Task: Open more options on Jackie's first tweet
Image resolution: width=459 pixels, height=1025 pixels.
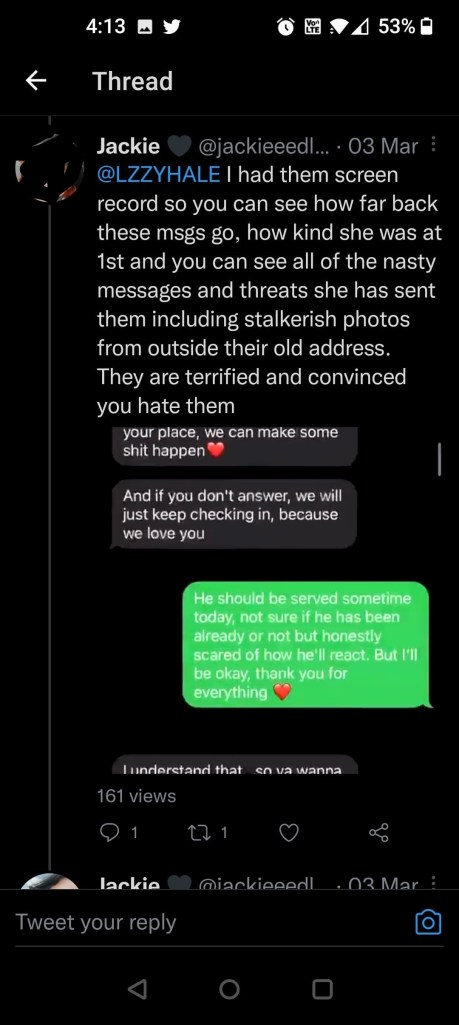Action: point(434,145)
